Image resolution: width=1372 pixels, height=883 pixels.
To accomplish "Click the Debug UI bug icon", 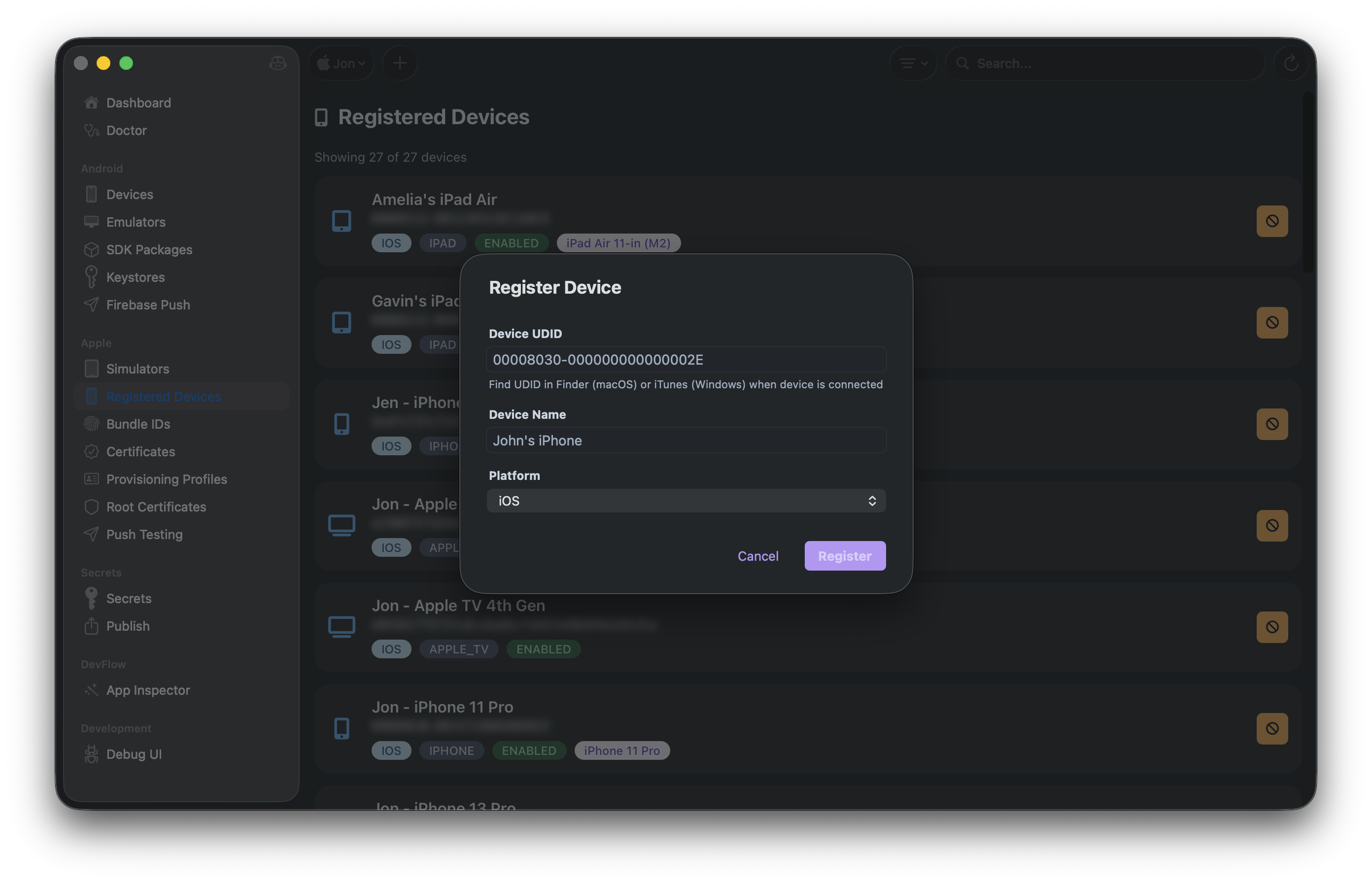I will [x=91, y=754].
